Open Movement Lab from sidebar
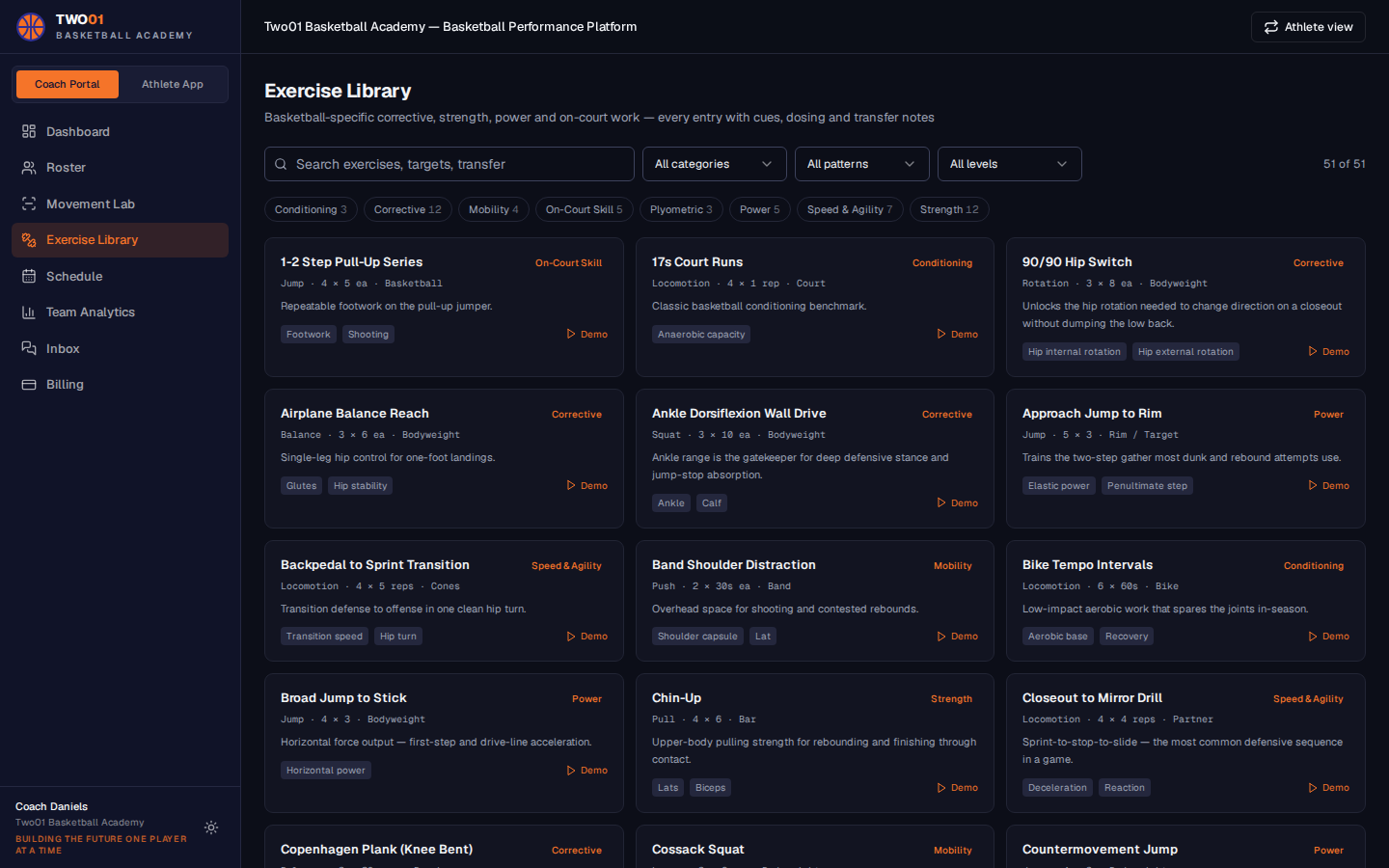Screen dimensions: 1389x868 pyautogui.click(x=120, y=203)
